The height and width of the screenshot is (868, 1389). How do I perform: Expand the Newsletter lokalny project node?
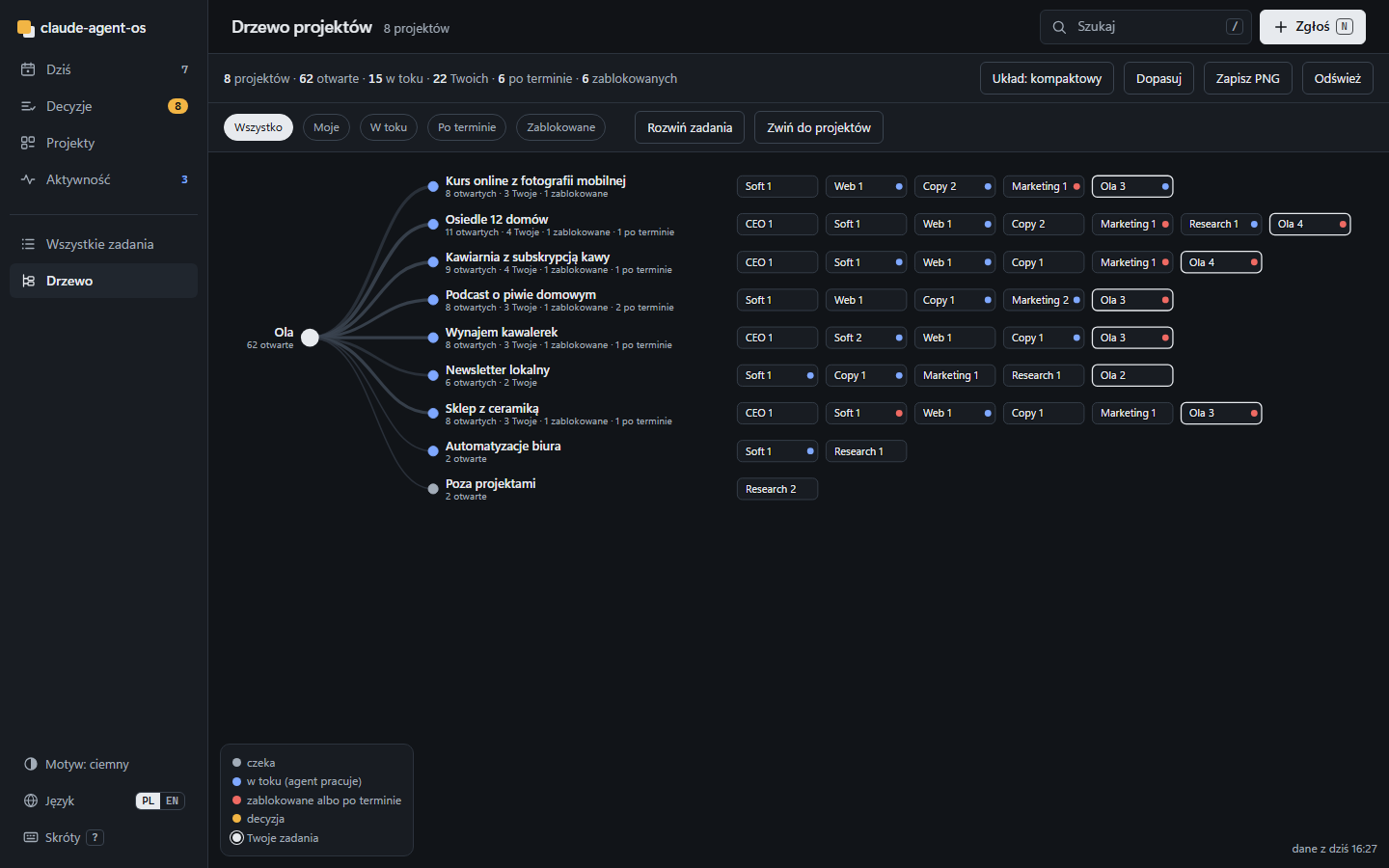(x=433, y=375)
